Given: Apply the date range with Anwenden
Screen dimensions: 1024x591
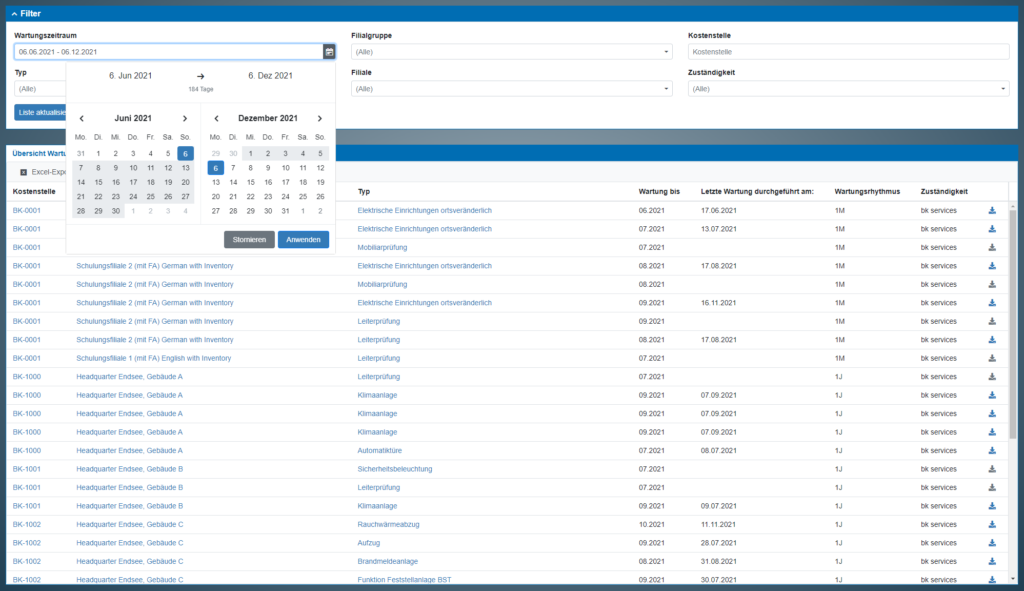Looking at the screenshot, I should coord(303,240).
